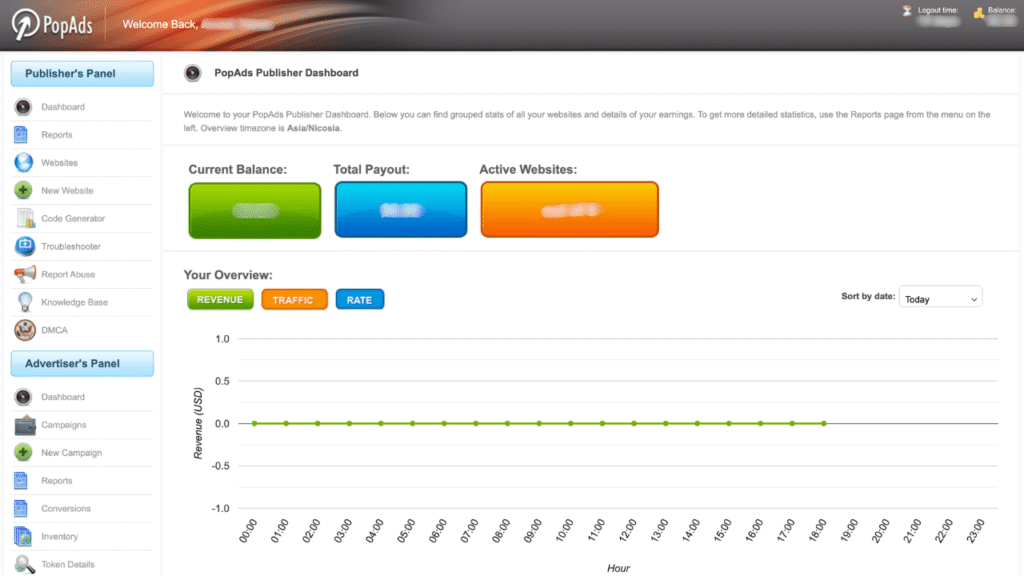The height and width of the screenshot is (576, 1024).
Task: Click the Inventory globe pages icon
Action: [x=23, y=536]
